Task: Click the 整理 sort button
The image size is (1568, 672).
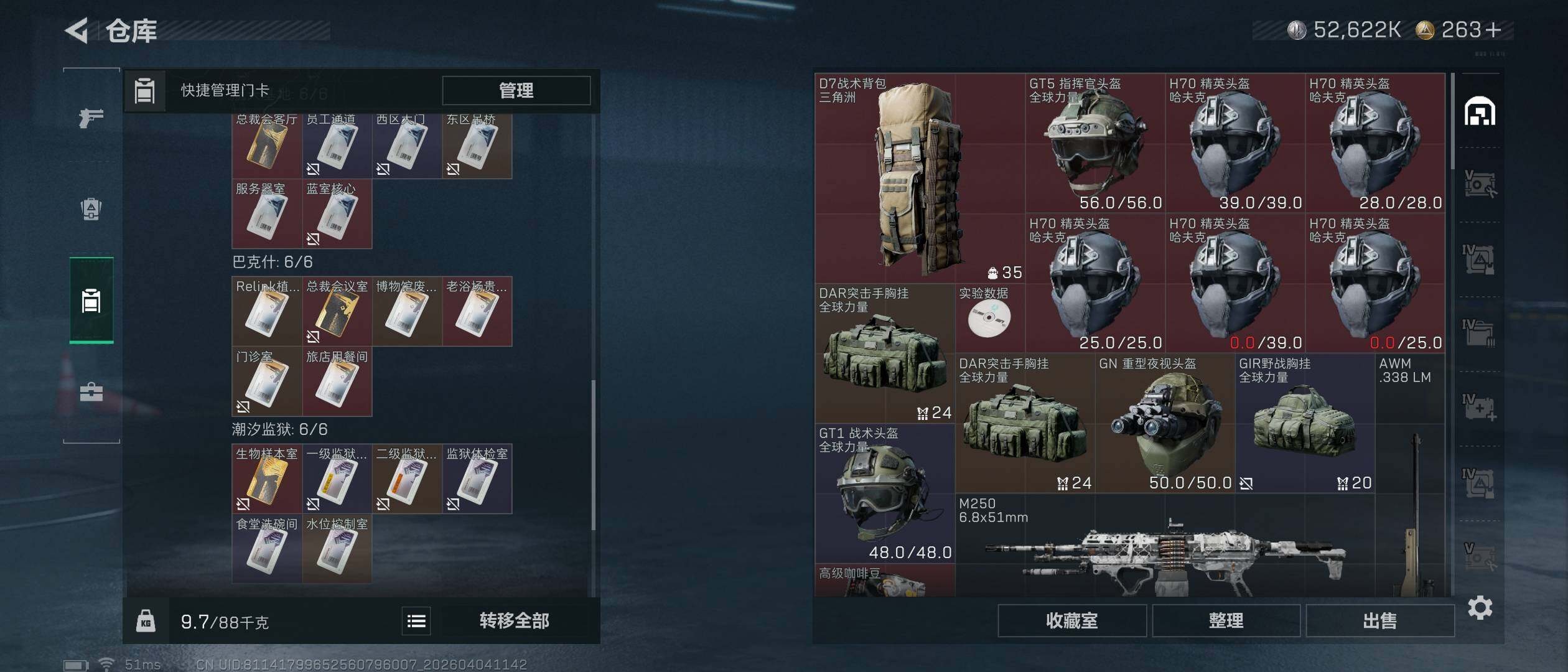Action: (x=1226, y=620)
